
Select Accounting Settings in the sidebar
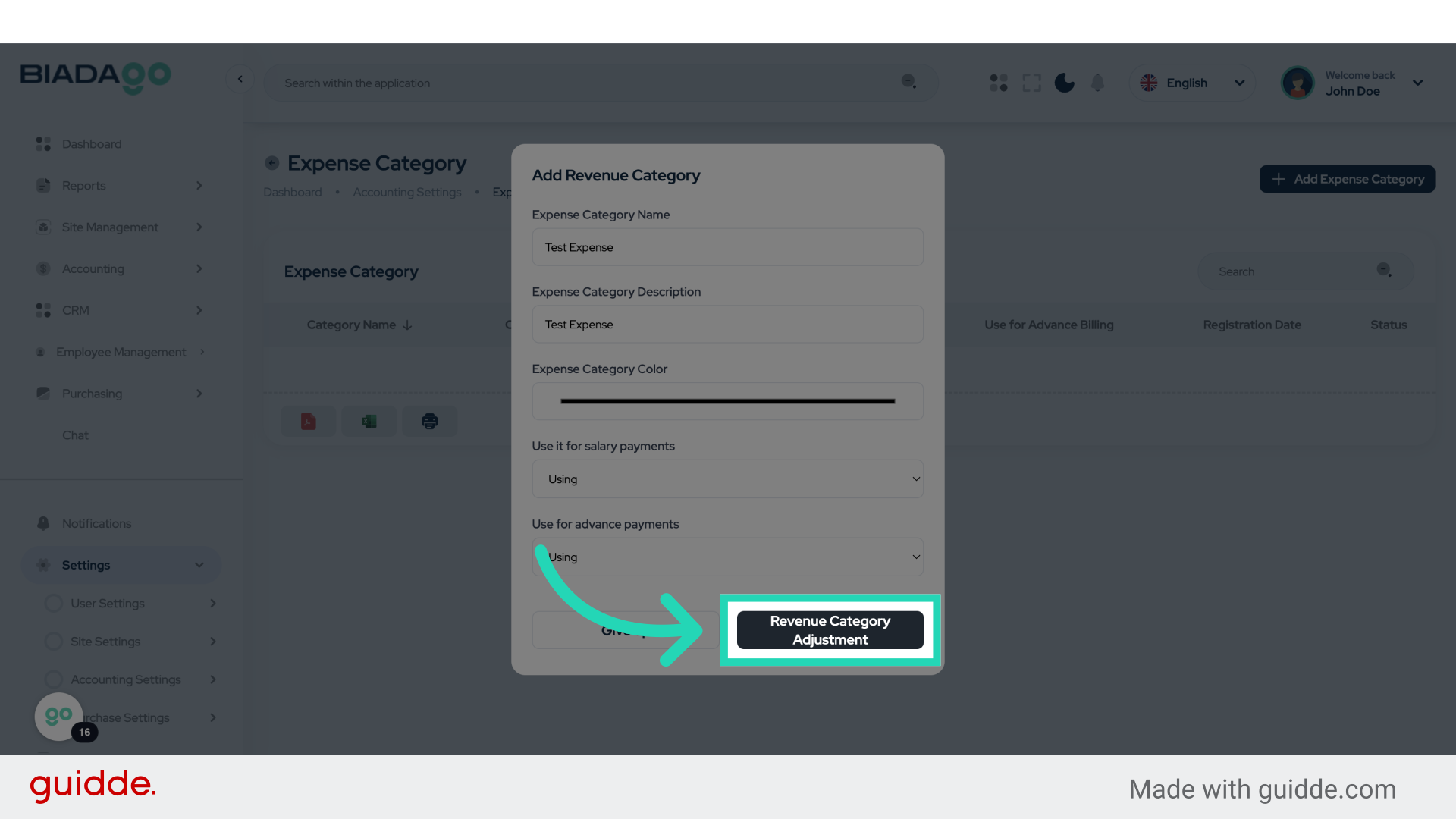coord(126,679)
